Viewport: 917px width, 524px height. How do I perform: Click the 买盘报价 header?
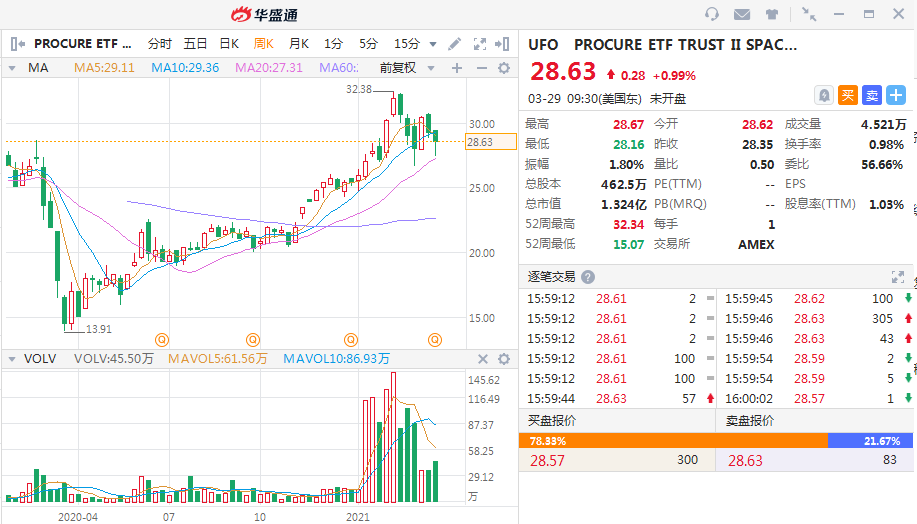coord(552,420)
